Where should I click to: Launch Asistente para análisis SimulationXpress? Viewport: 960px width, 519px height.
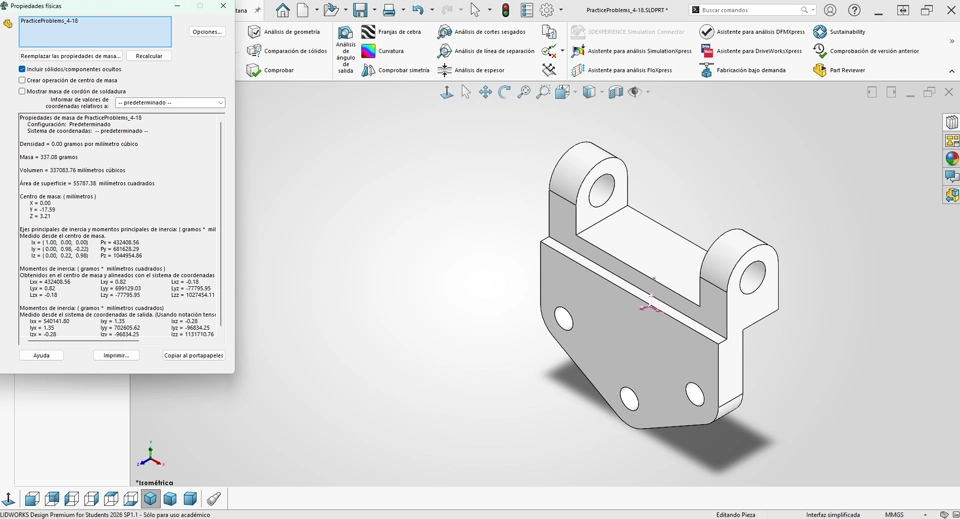(x=631, y=51)
